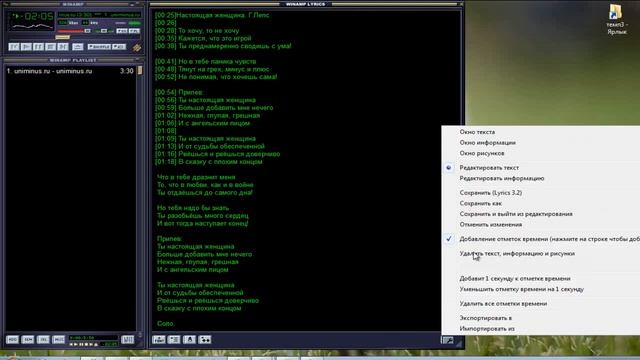640x360 pixels.
Task: Click 'Сохранить как' menu item
Action: click(x=480, y=203)
